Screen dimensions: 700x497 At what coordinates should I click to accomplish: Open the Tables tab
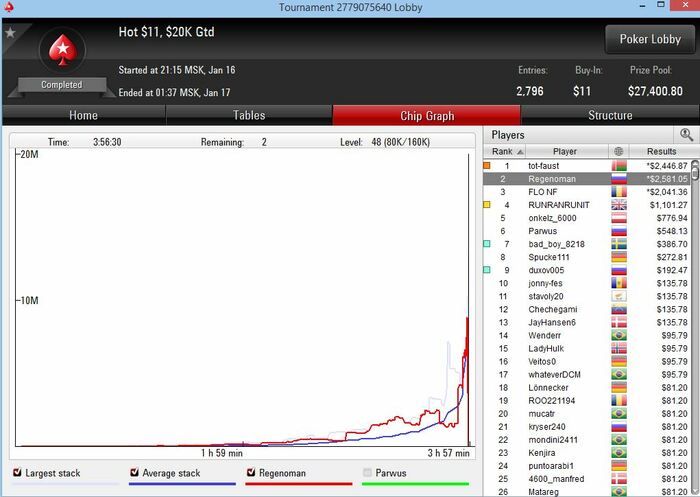tap(249, 115)
